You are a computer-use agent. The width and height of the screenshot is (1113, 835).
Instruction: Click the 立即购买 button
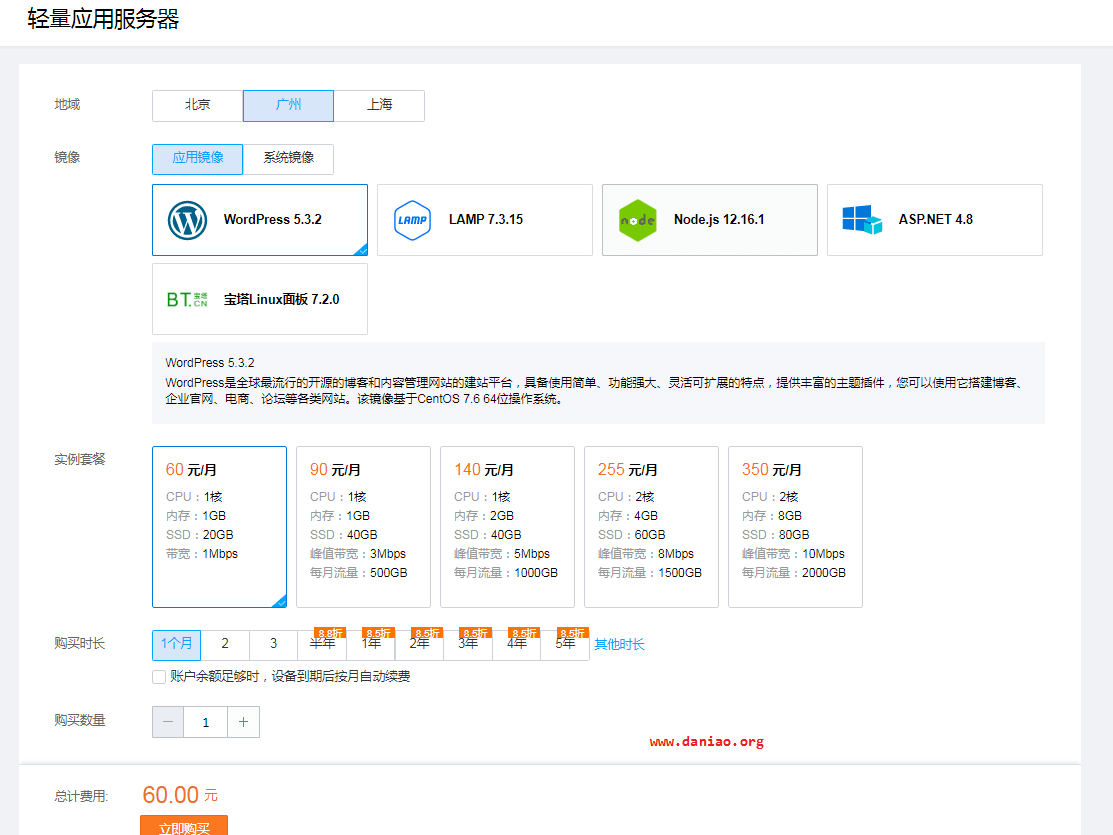point(184,826)
